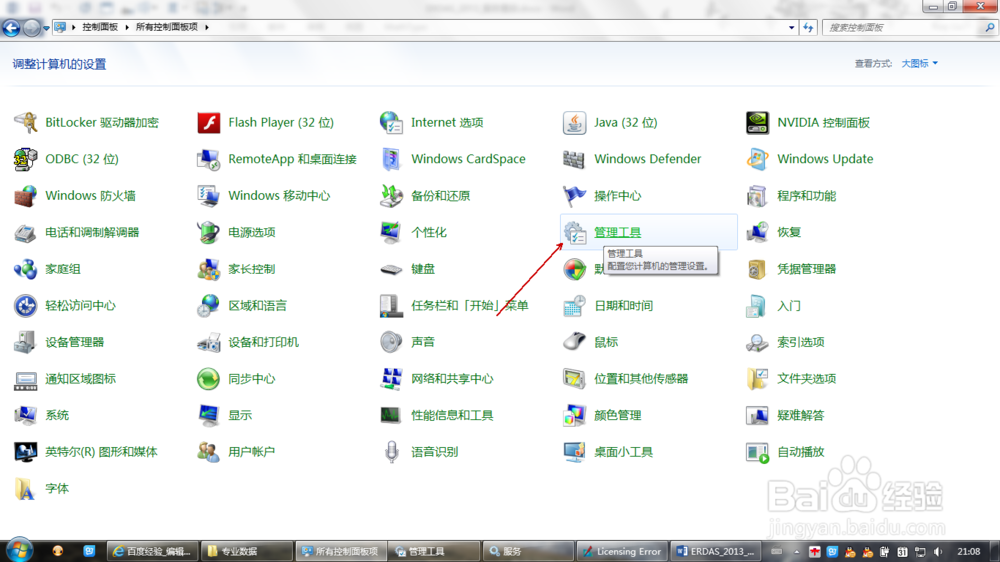
Task: Click the 文件夹选项 link
Action: [807, 379]
